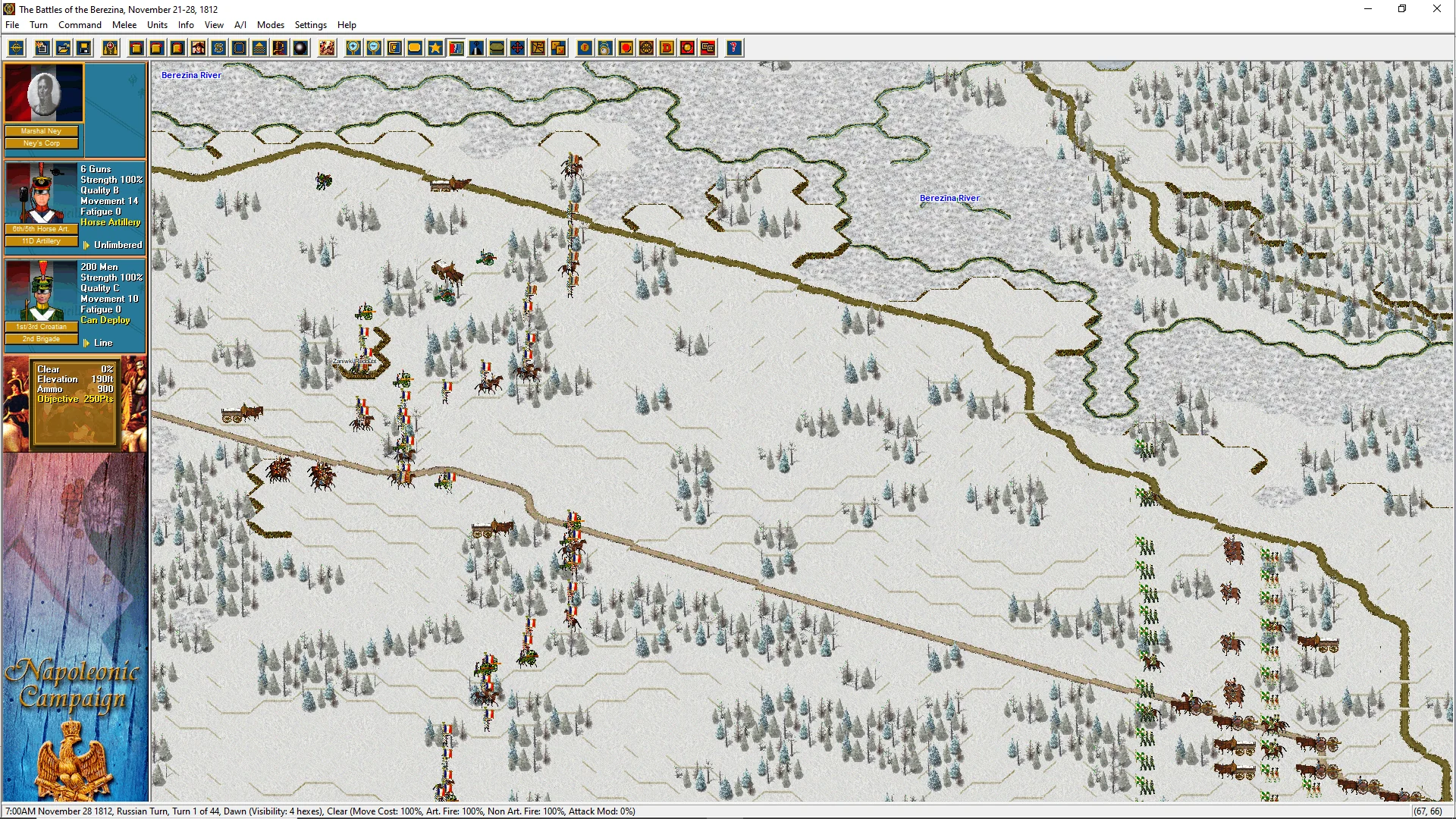Click the red four-arrow cross toolbar icon
The width and height of the screenshot is (1456, 819).
(x=517, y=49)
